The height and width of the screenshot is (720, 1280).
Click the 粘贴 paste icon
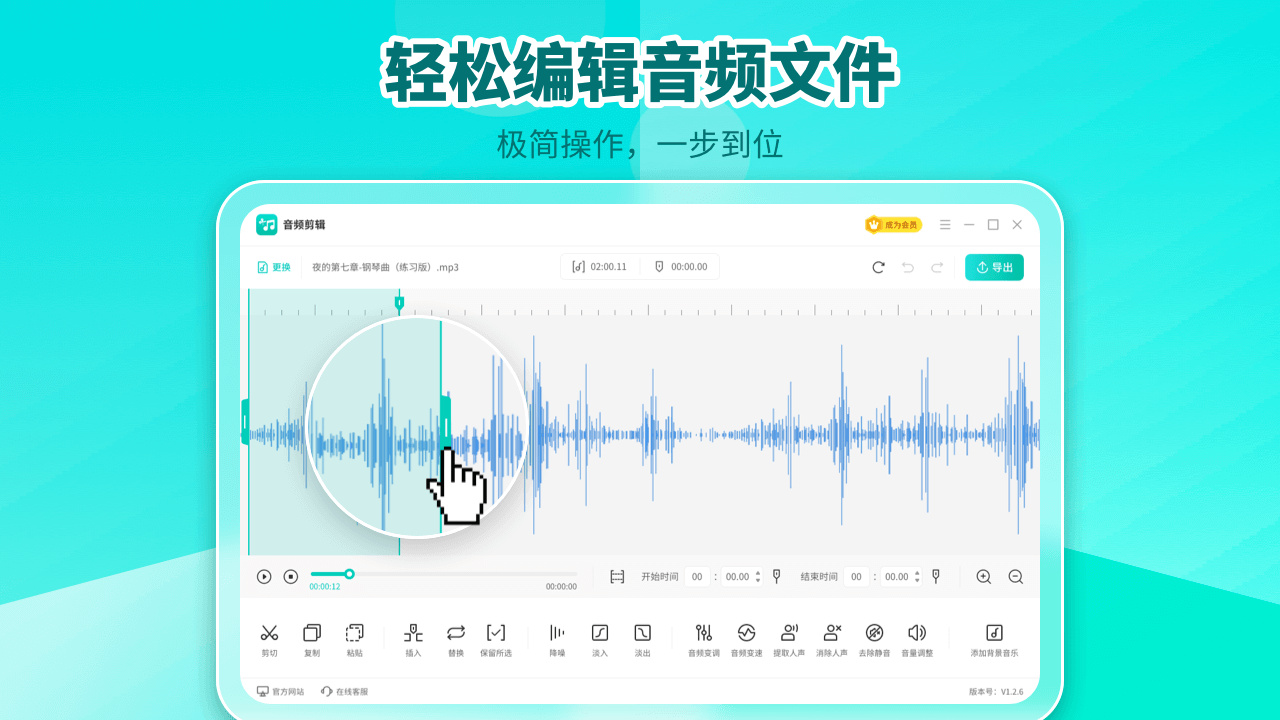[355, 632]
